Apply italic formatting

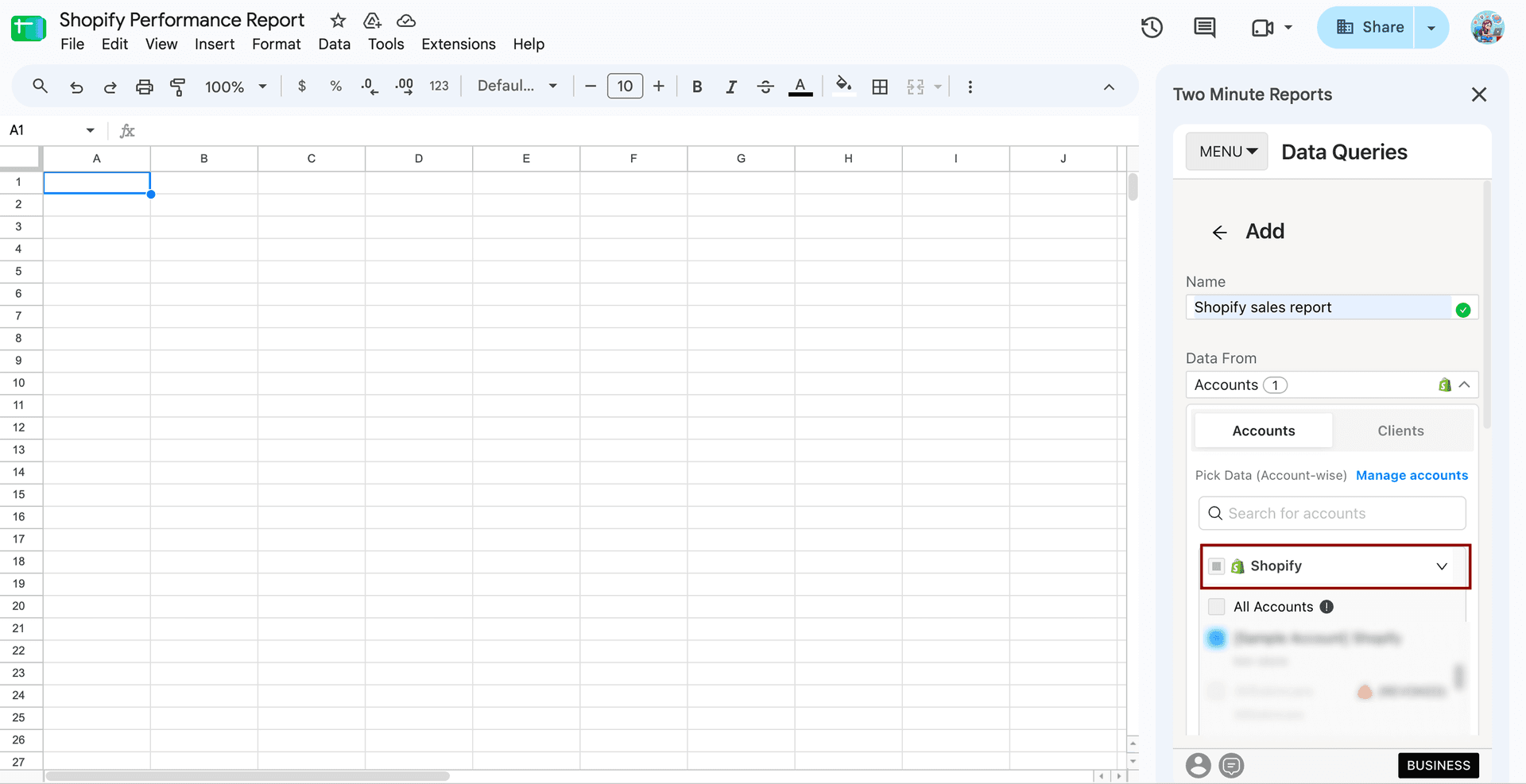pos(731,87)
